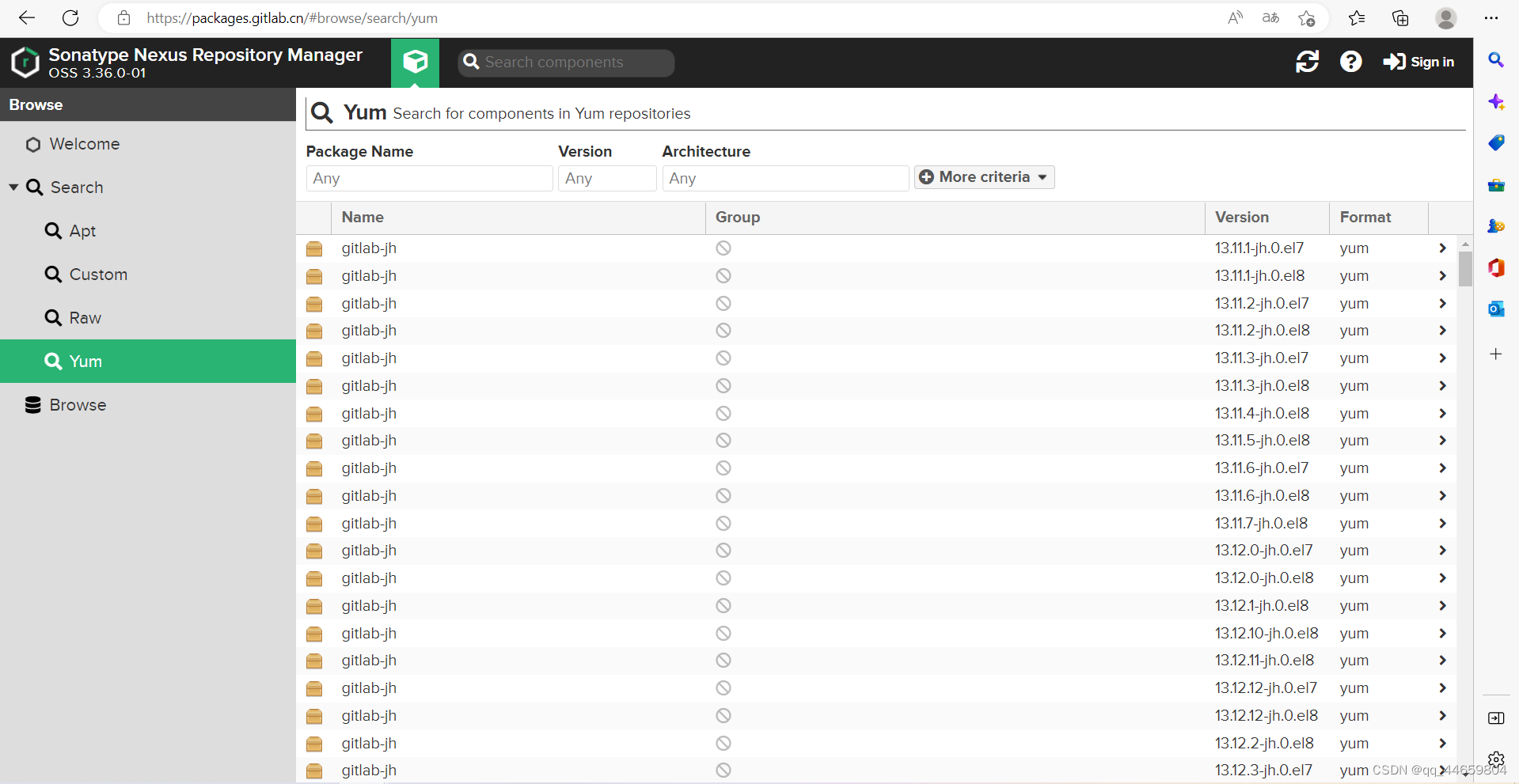Open the Browse cube icon in header
The height and width of the screenshot is (784, 1519).
[x=415, y=62]
